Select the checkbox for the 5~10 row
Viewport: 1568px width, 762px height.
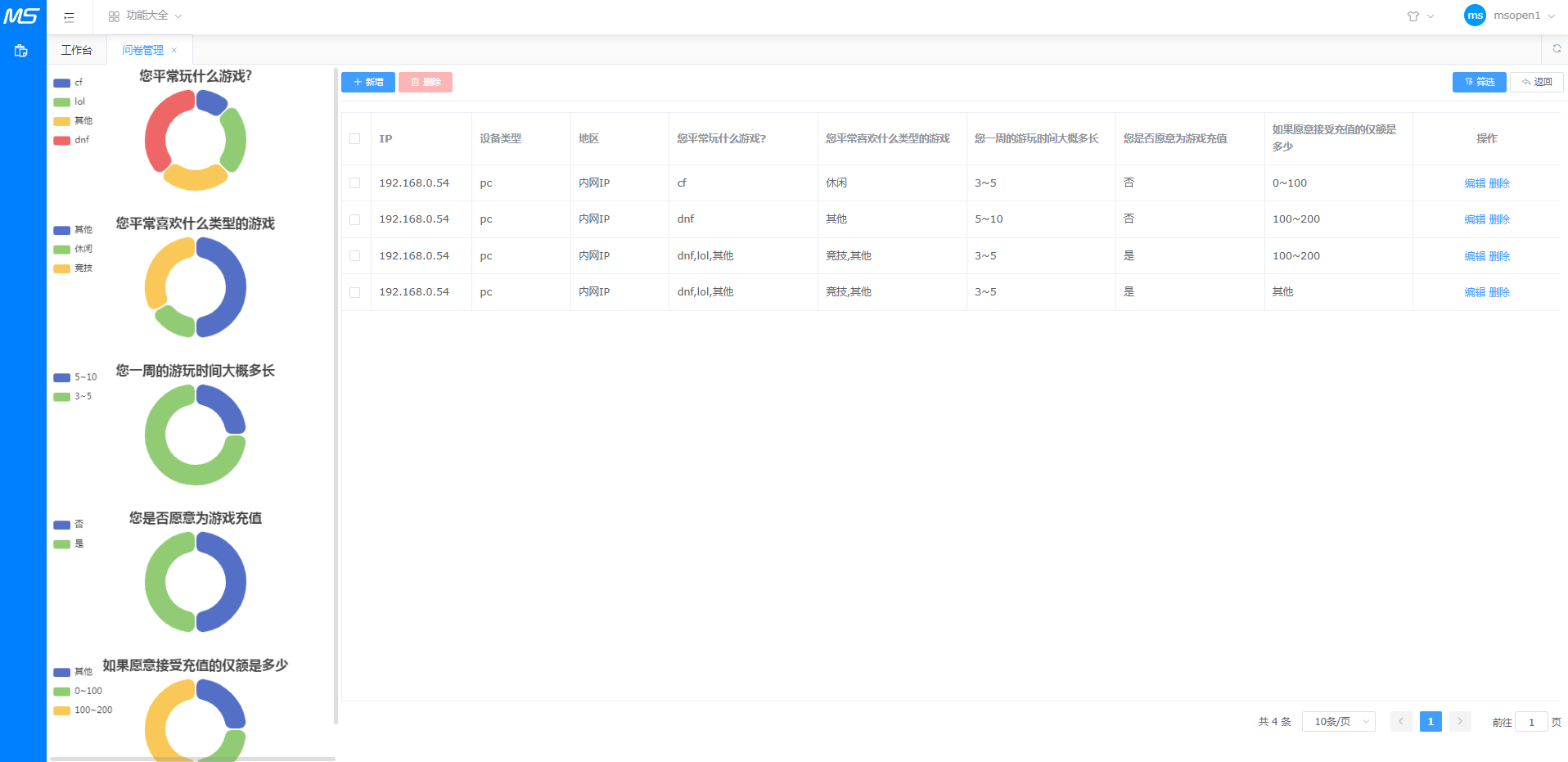355,219
